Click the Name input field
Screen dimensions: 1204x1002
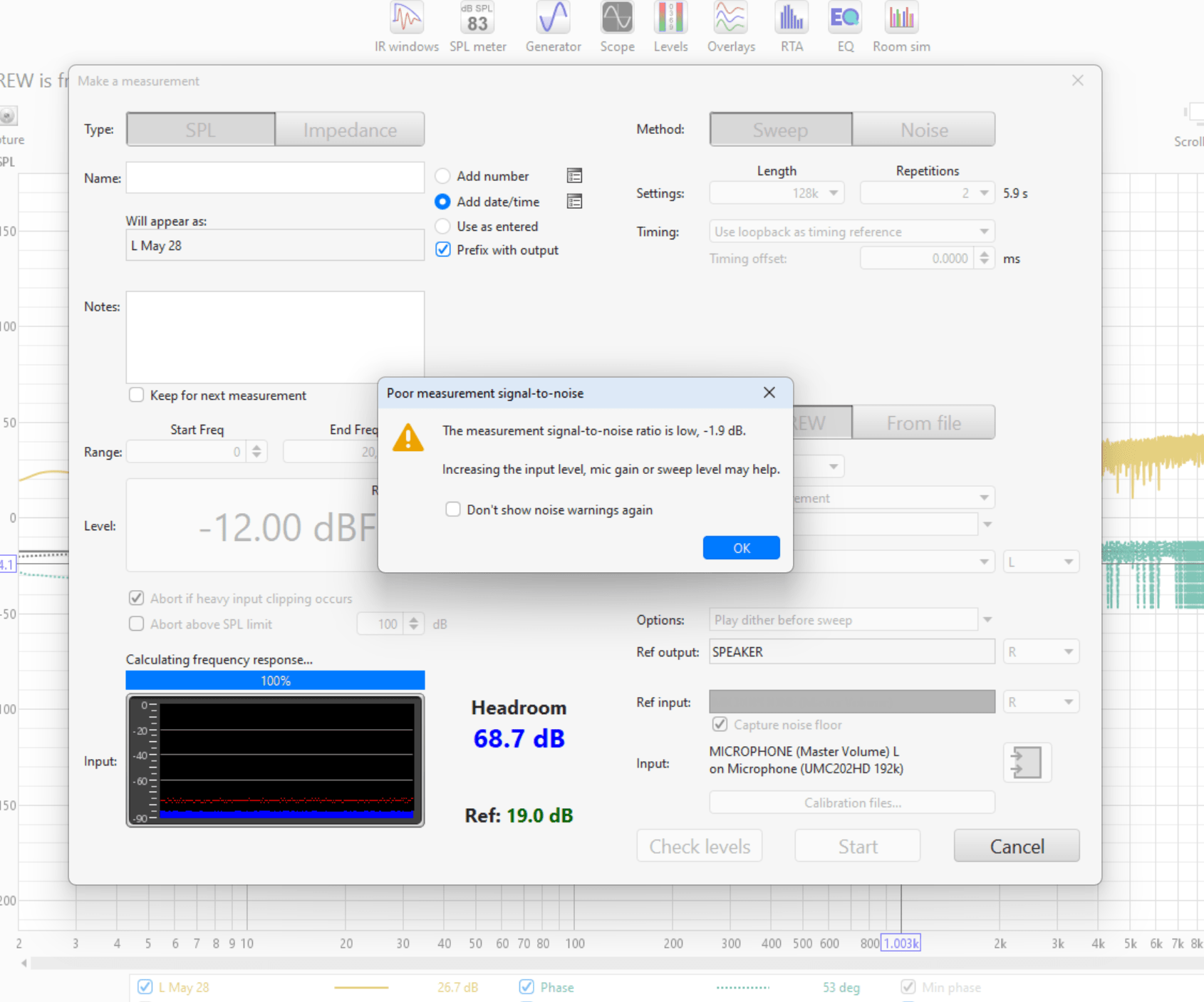click(x=275, y=177)
